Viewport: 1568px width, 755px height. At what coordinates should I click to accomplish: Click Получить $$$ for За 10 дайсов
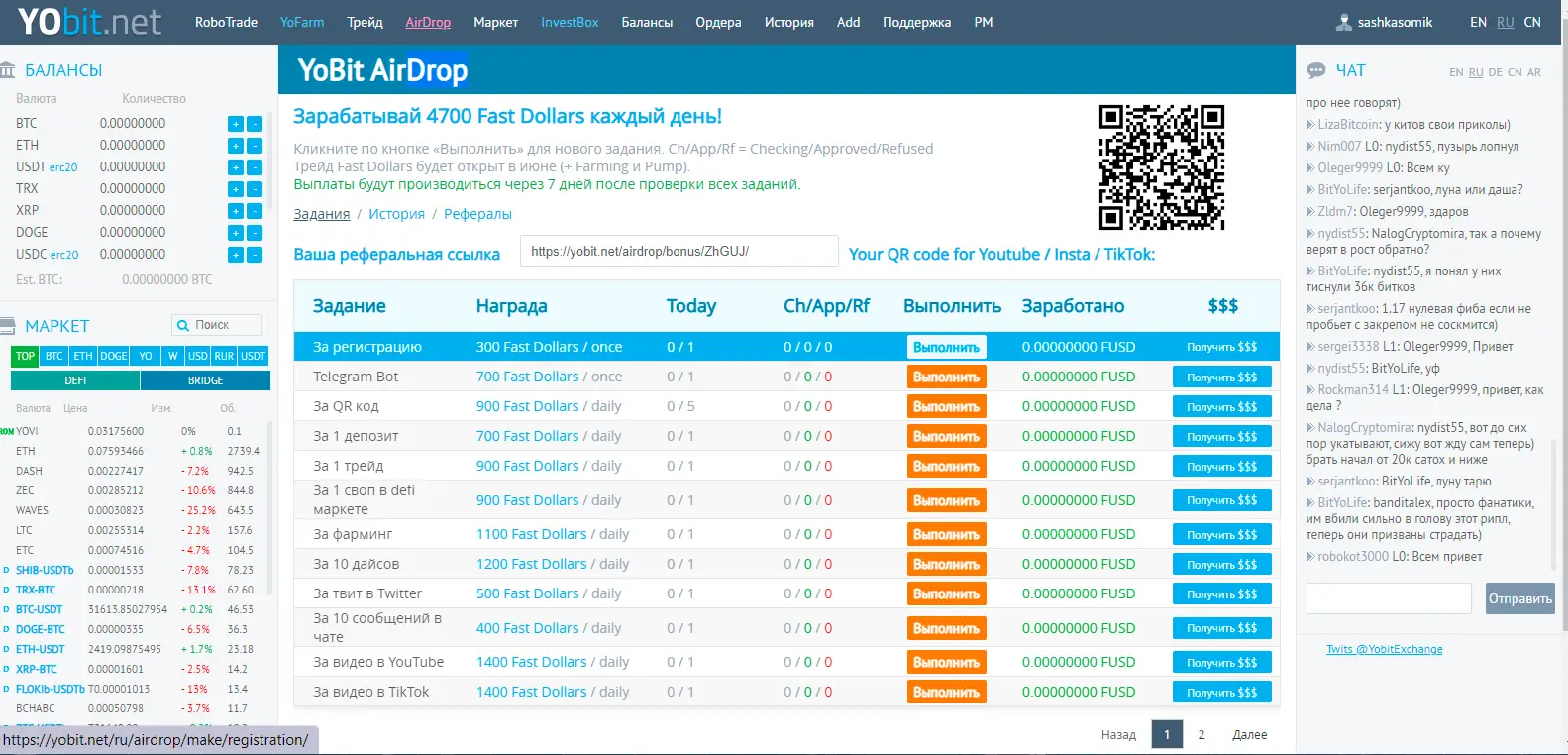point(1221,565)
